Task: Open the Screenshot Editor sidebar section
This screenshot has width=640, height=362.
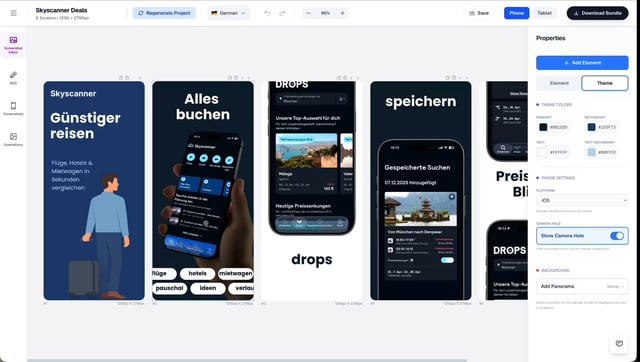Action: tap(13, 44)
